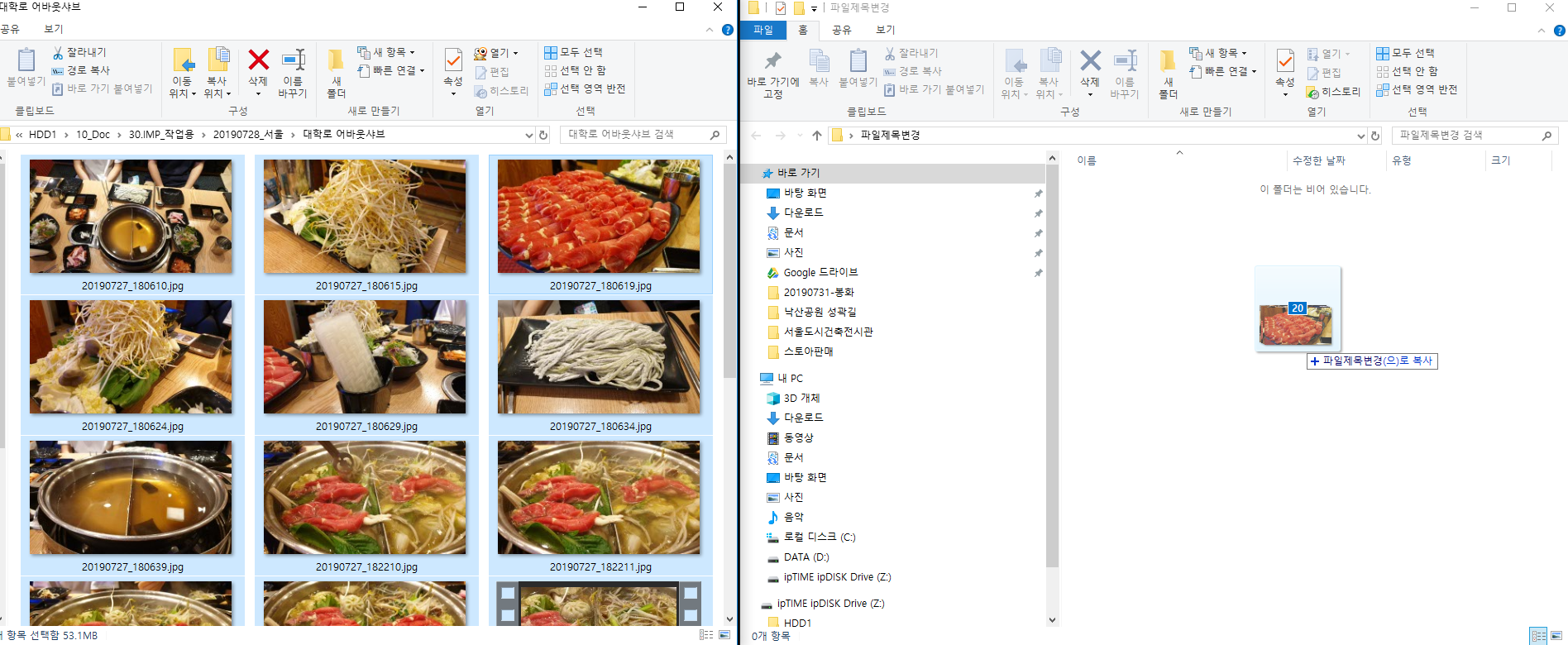Create a 새 폴더 in the left window

click(336, 73)
